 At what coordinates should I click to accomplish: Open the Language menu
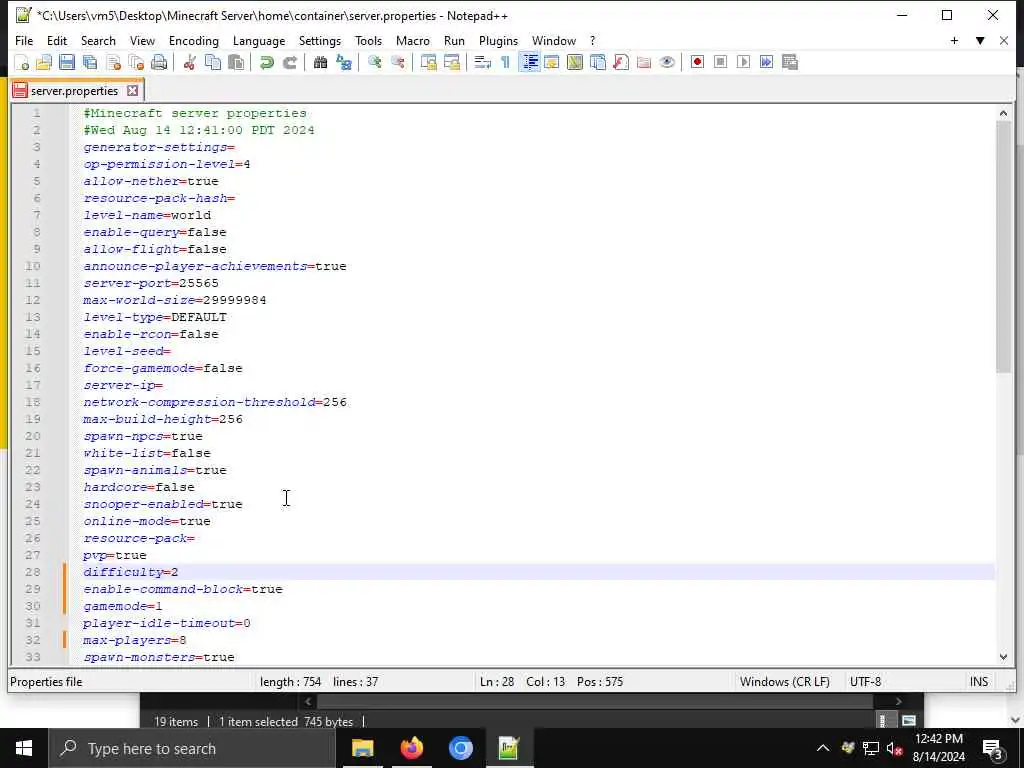(259, 40)
